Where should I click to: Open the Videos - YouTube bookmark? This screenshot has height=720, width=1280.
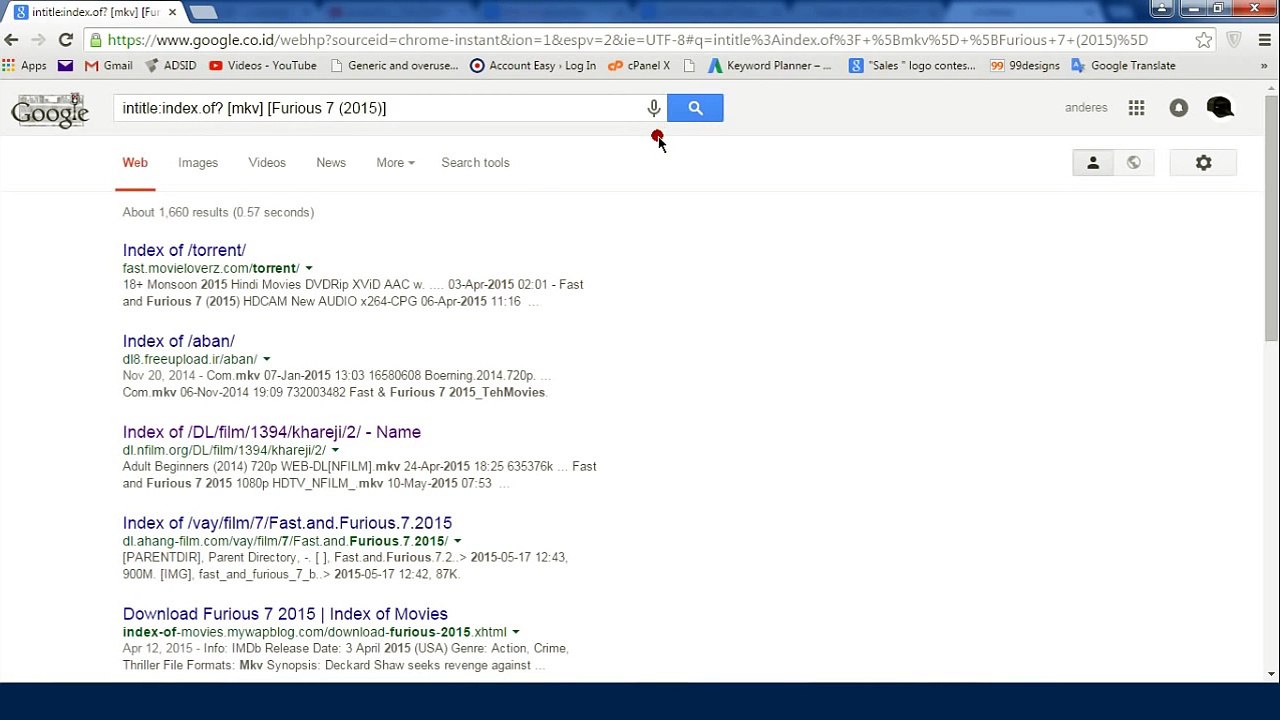point(263,66)
